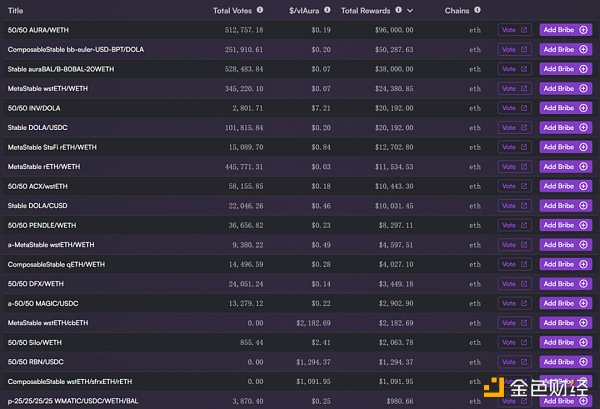The image size is (600, 409).
Task: Select the 50/50 PENDLE/WETH title
Action: 42,225
